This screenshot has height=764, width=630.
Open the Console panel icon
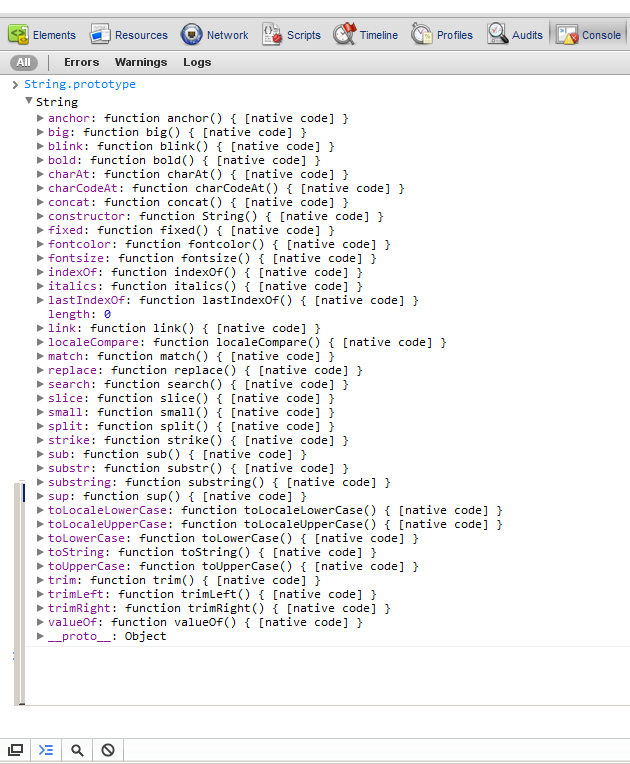pyautogui.click(x=567, y=35)
